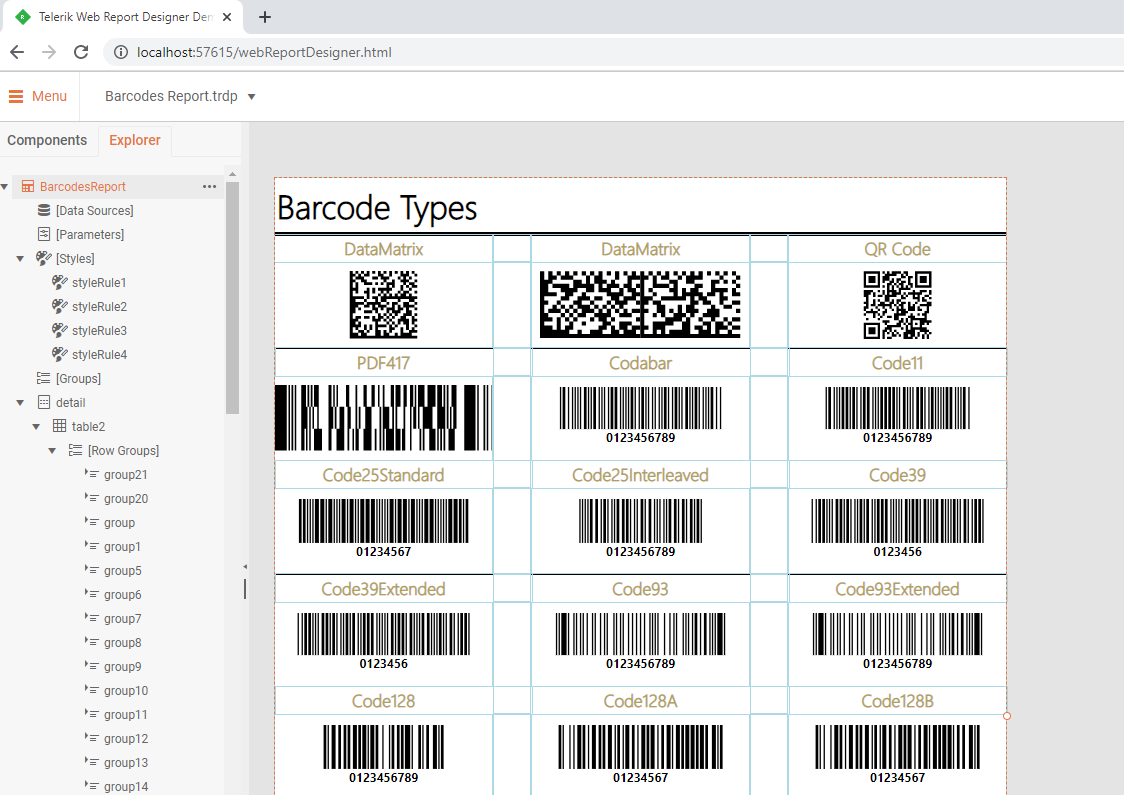Select styleRule3 in the explorer tree
Screen dimensions: 1124x795
click(99, 331)
